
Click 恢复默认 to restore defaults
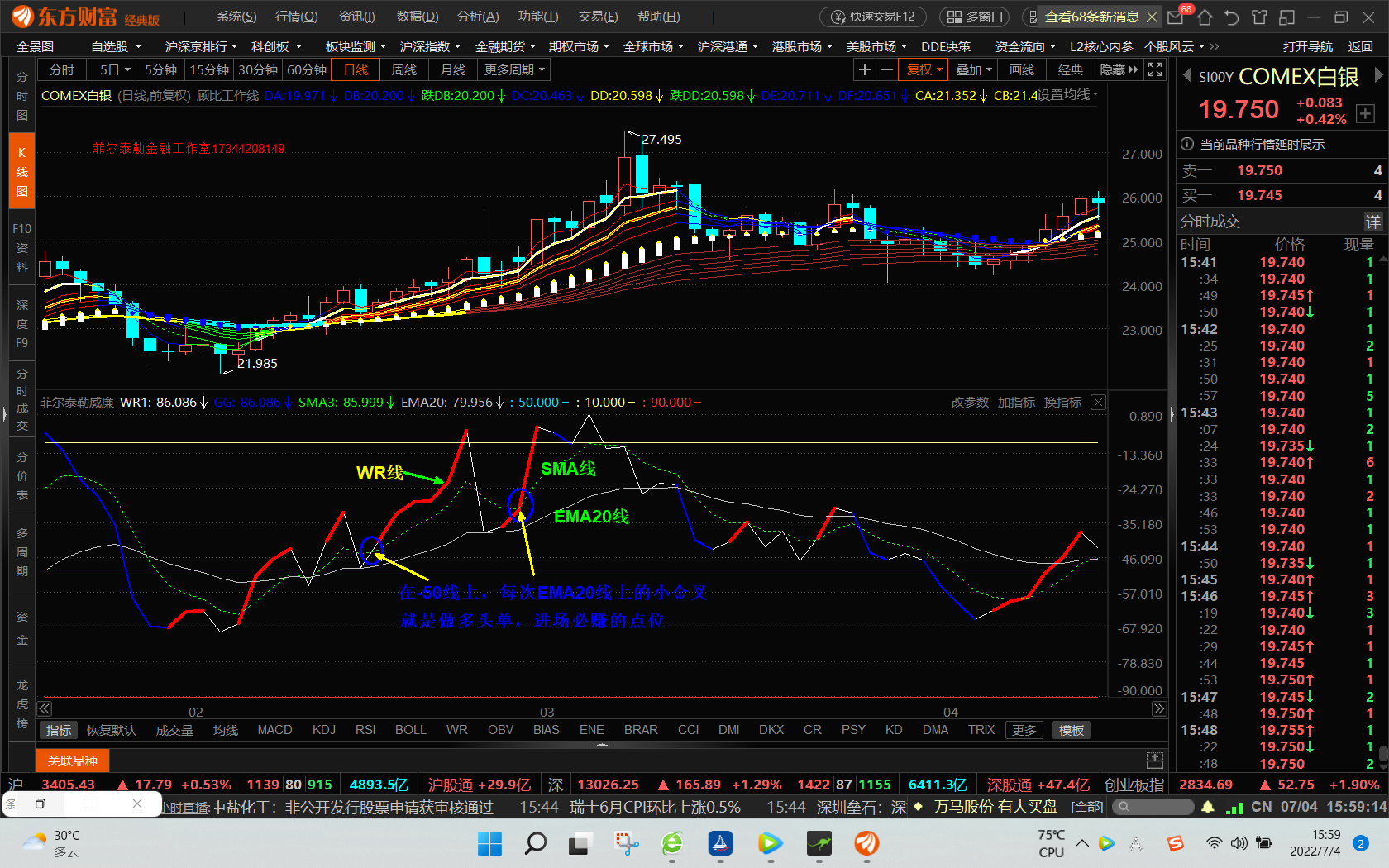112,730
